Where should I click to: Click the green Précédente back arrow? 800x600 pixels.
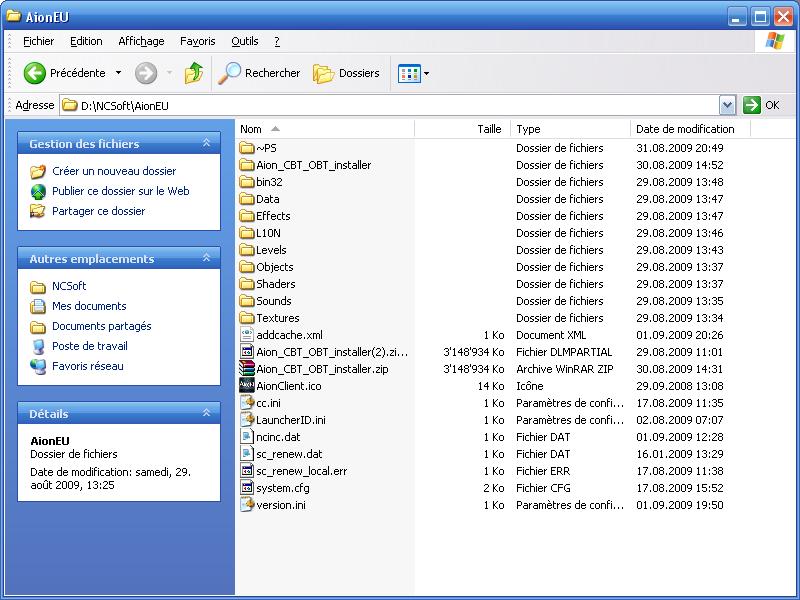35,73
